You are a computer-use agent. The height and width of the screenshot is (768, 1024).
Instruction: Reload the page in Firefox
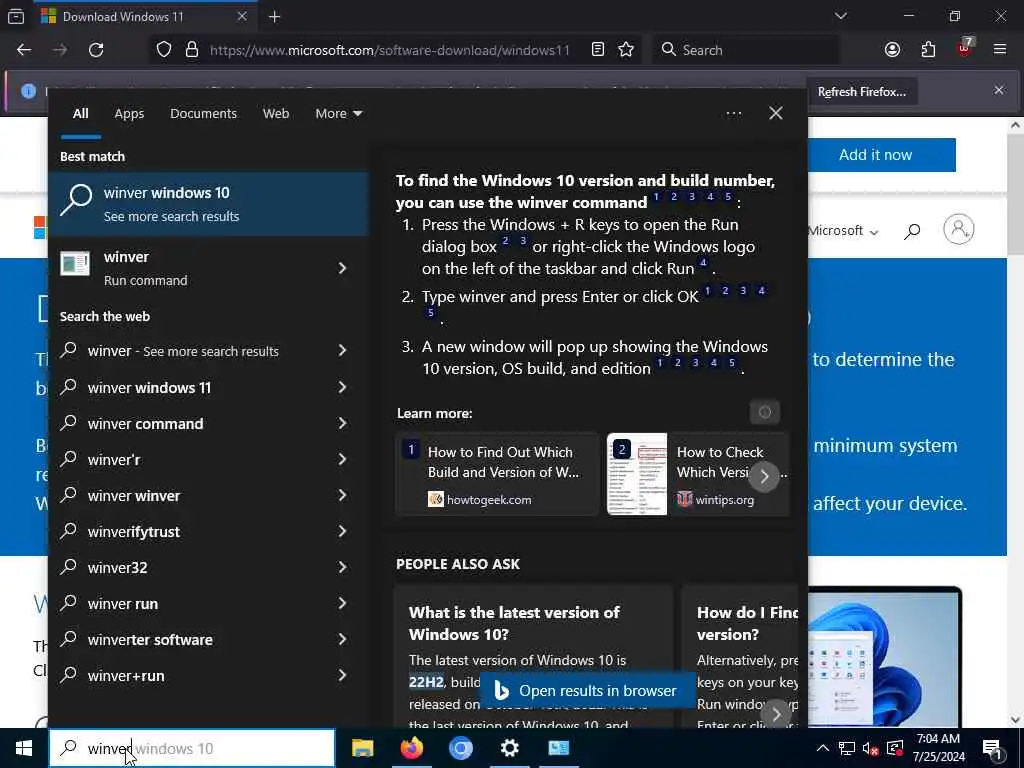96,50
